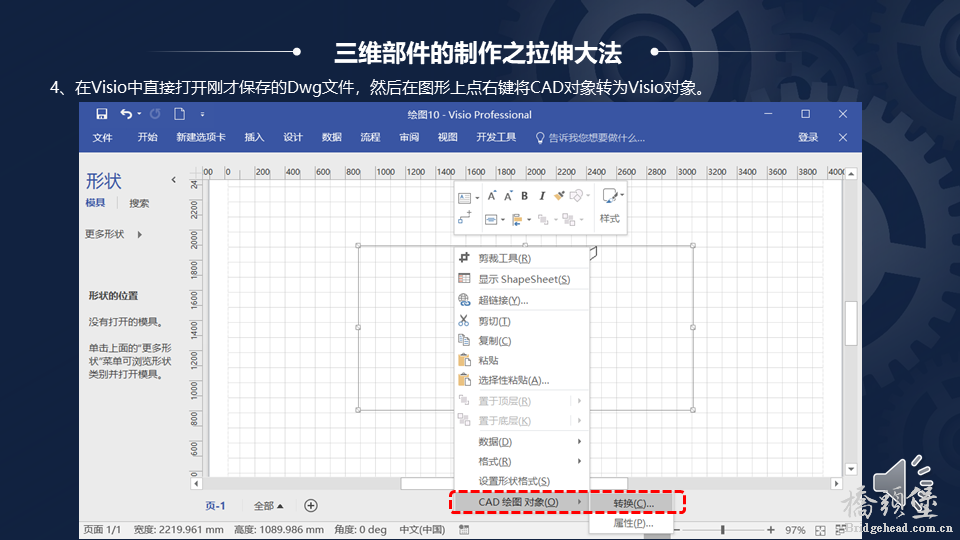Switch to the 搜索 tab in Shapes panel
The height and width of the screenshot is (540, 960).
(x=139, y=203)
